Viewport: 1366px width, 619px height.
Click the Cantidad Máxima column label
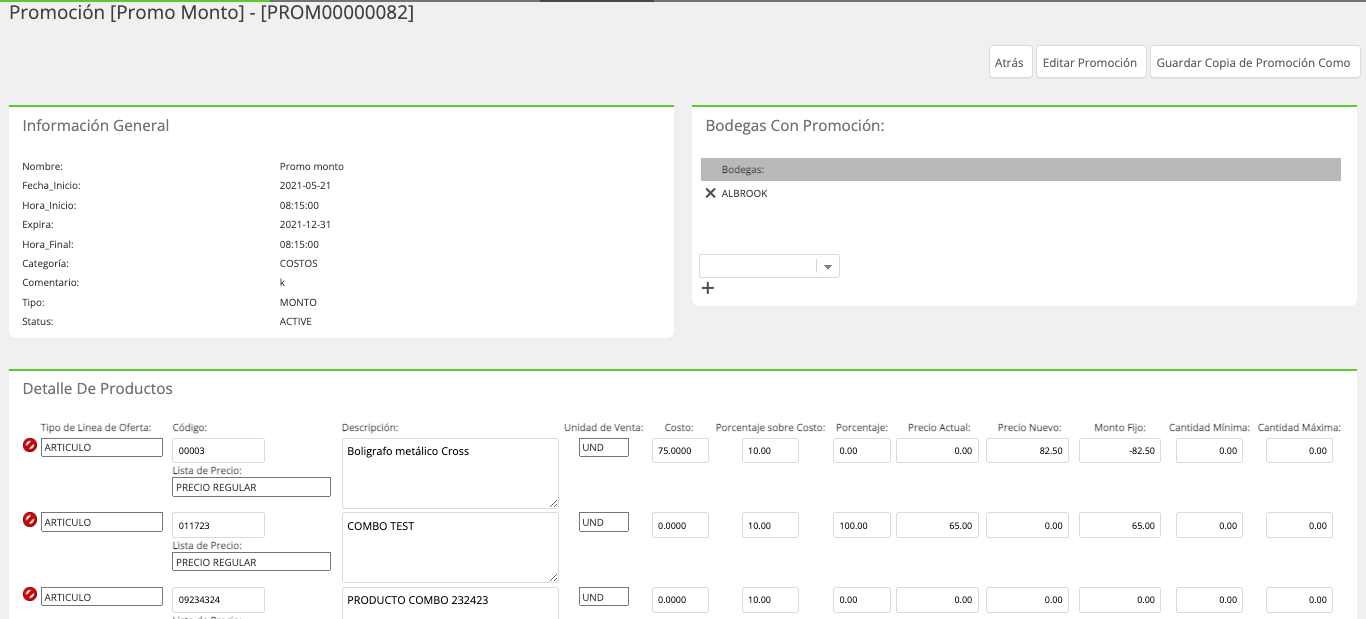[1299, 428]
